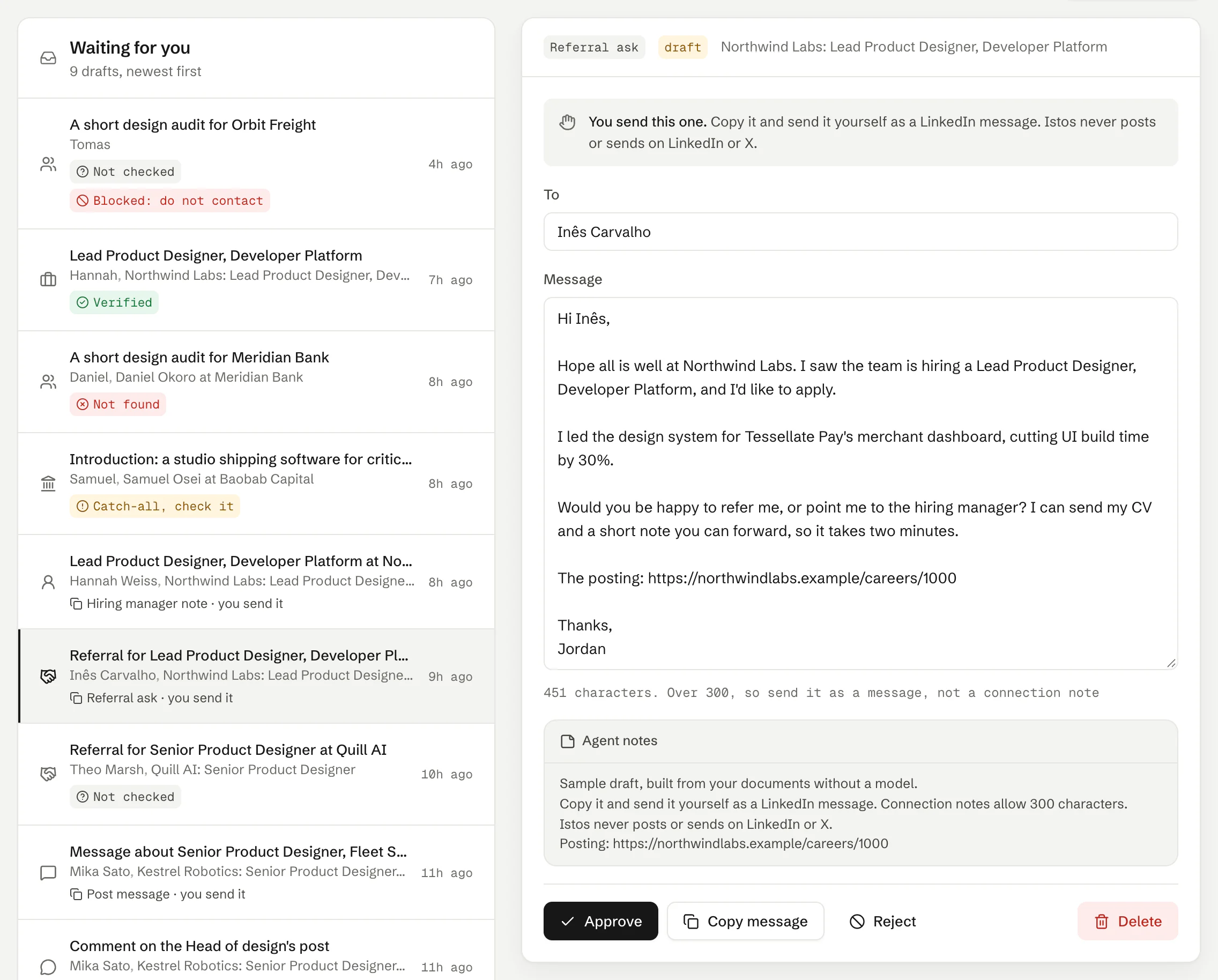Click the 451 characters count line

coord(821,693)
